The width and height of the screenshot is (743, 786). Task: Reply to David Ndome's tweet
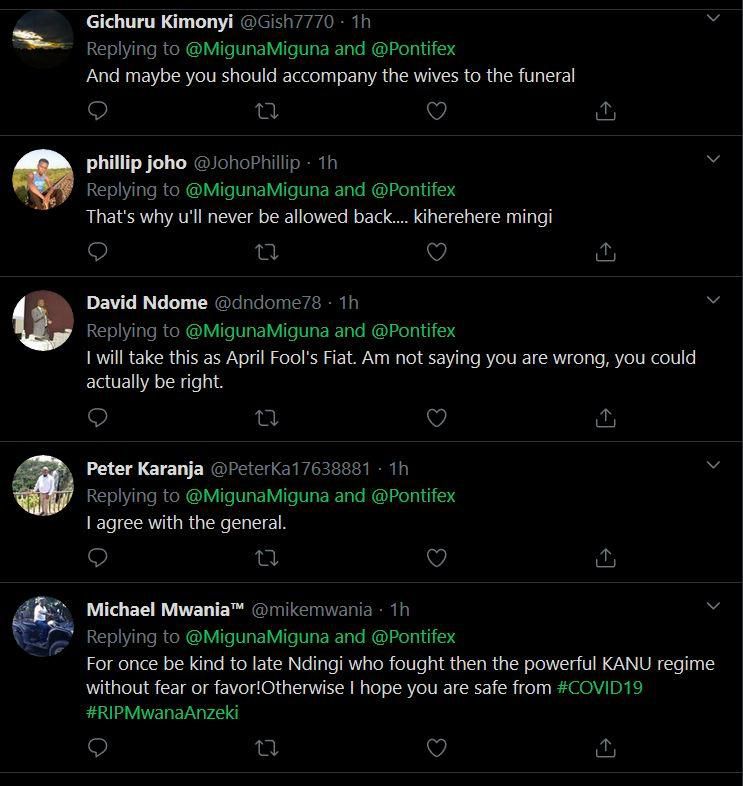tap(97, 417)
